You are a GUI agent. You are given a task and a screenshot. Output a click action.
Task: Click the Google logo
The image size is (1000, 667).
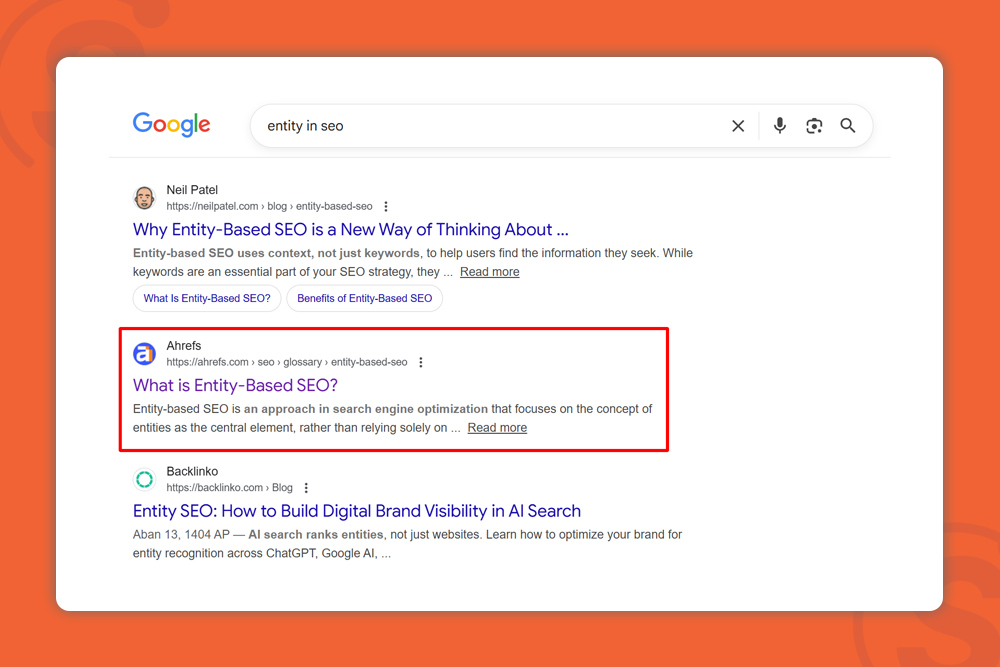coord(171,125)
